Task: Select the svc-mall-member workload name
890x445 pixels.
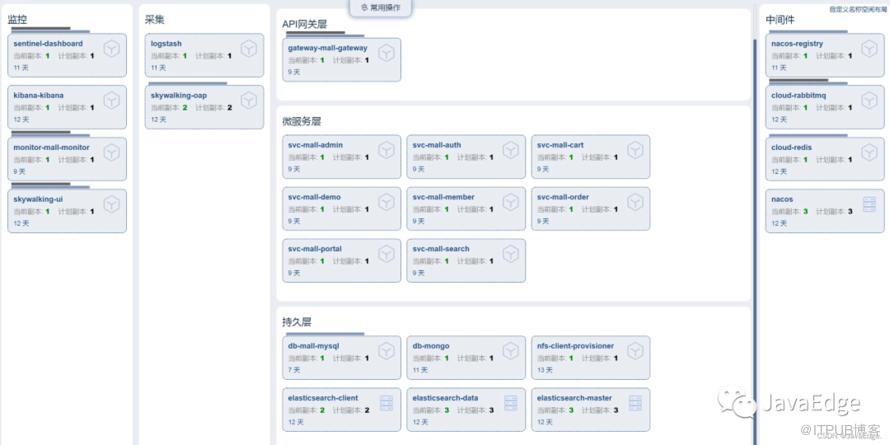Action: tap(443, 197)
